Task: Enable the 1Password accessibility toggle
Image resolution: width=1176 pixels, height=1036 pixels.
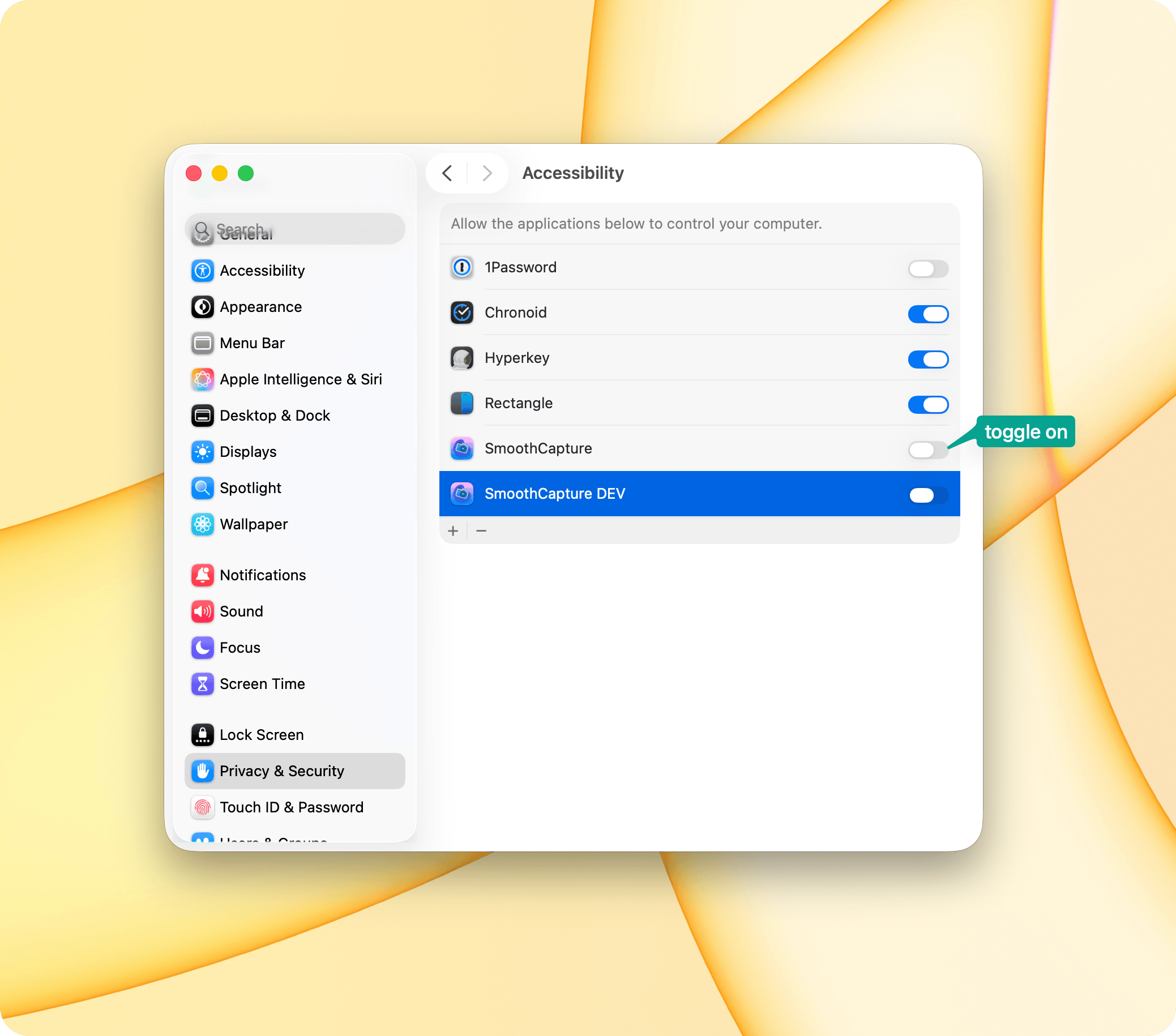Action: pyautogui.click(x=928, y=269)
